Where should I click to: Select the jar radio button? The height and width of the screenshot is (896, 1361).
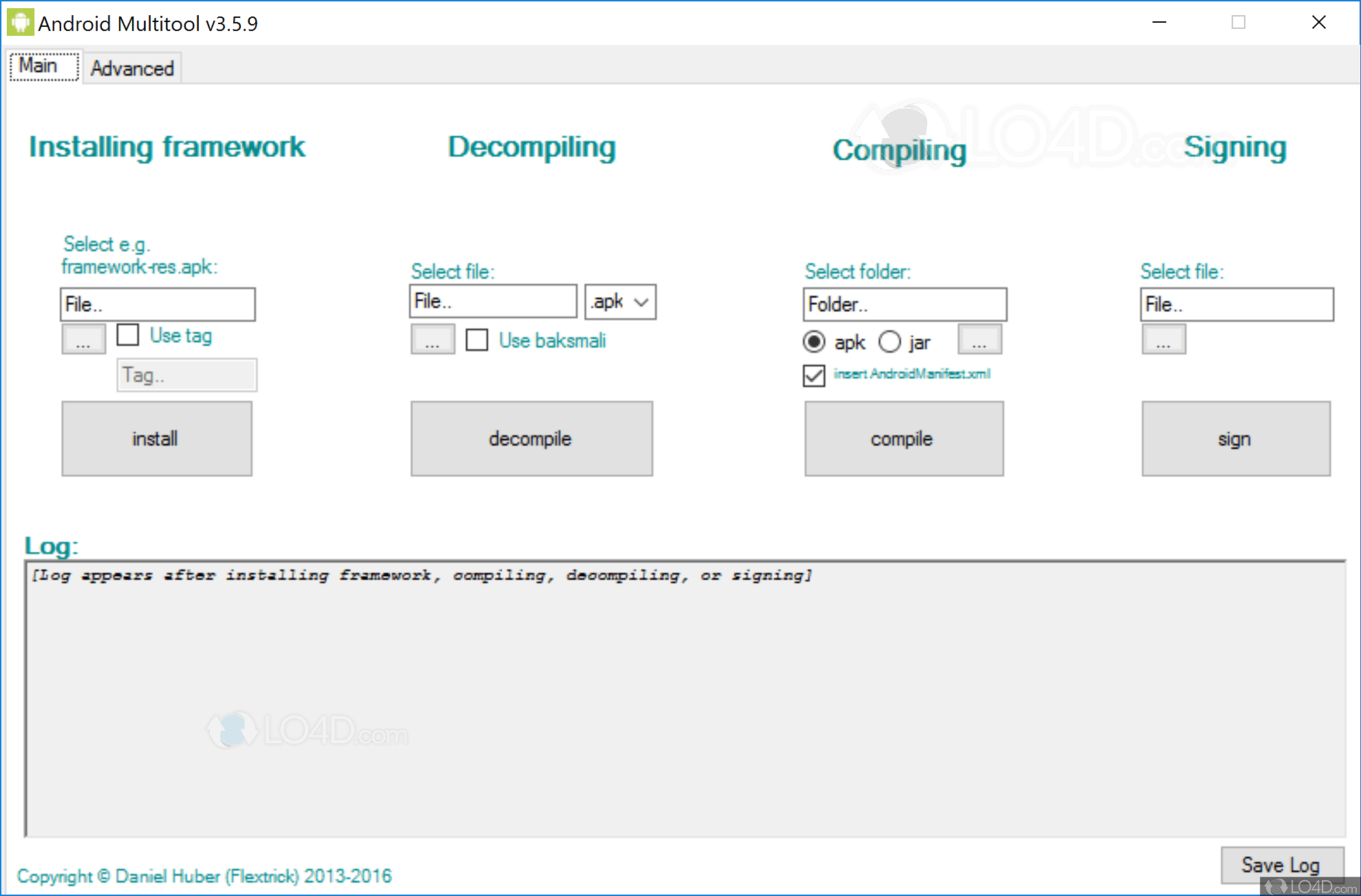[889, 341]
